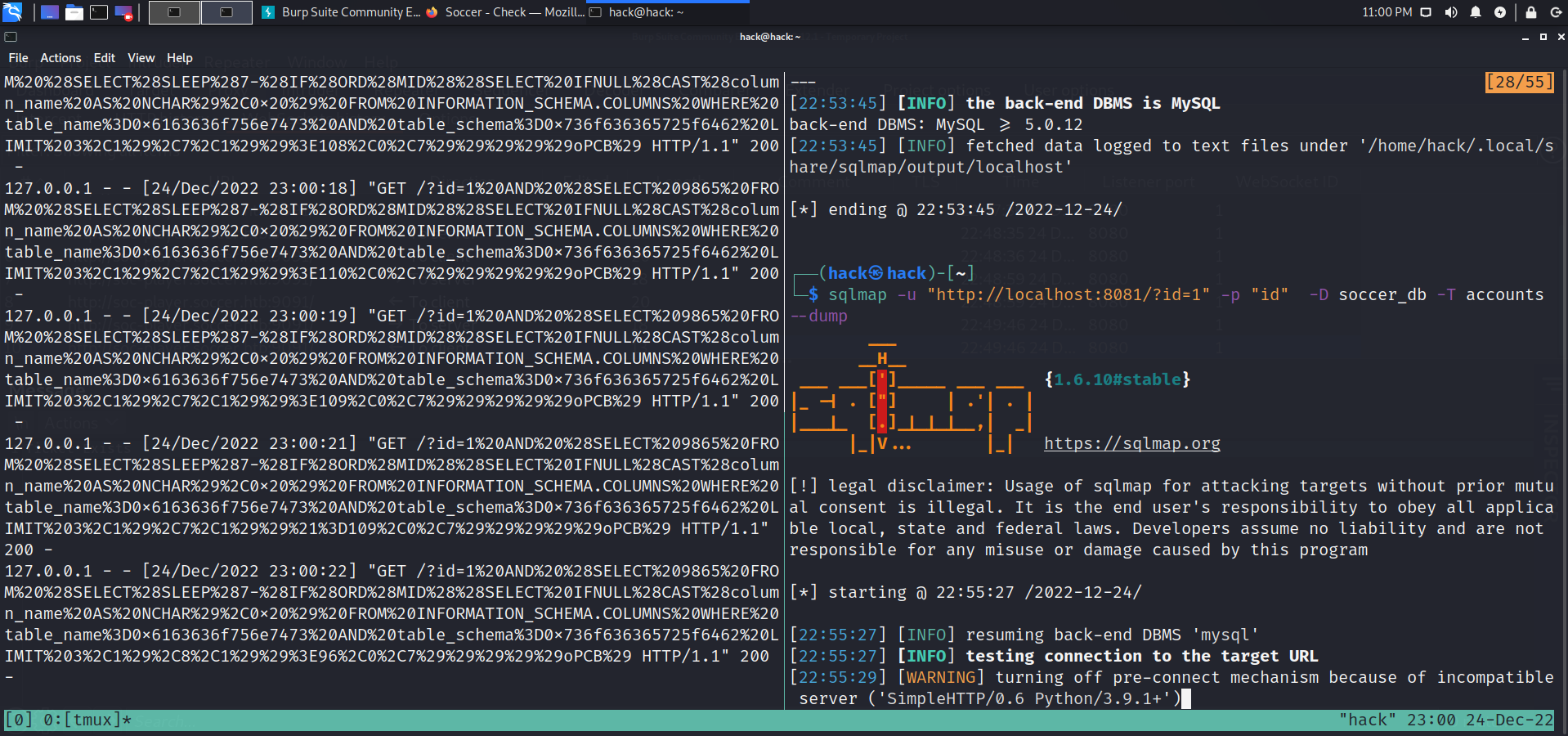
Task: Click the 11:00 PM panel clock
Action: pos(1387,12)
